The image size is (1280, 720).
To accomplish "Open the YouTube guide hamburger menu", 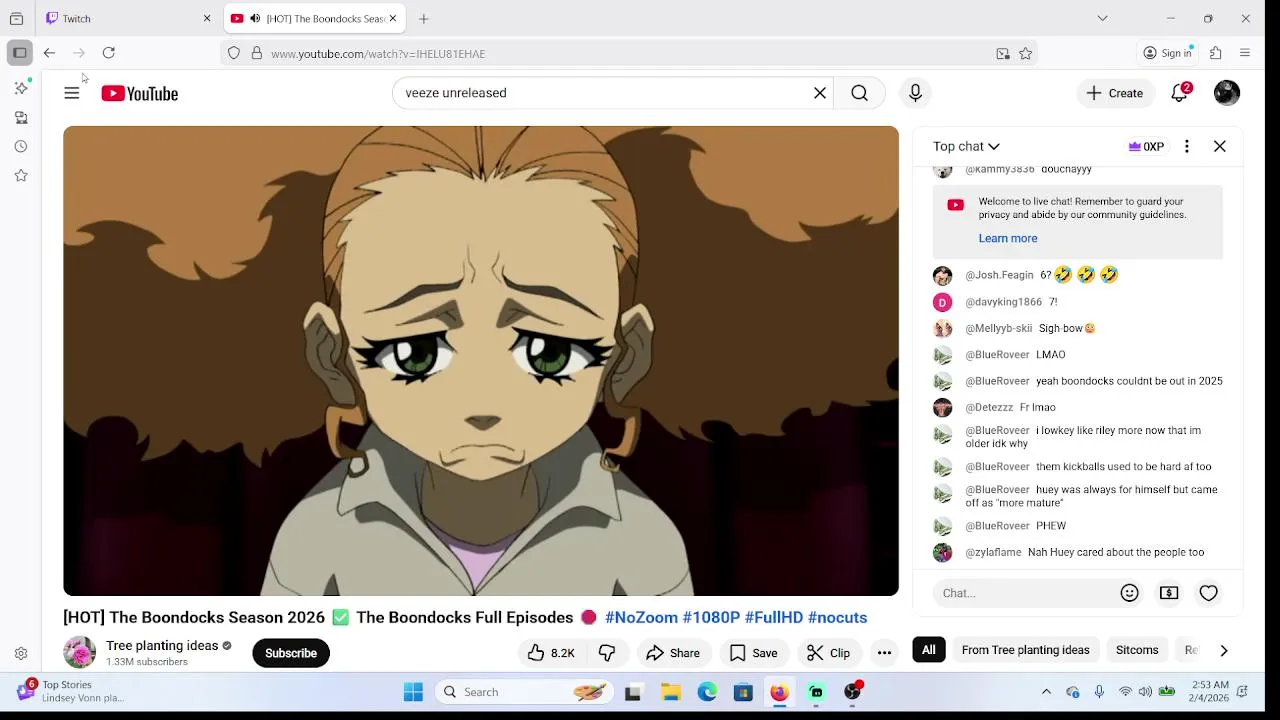I will pyautogui.click(x=72, y=93).
